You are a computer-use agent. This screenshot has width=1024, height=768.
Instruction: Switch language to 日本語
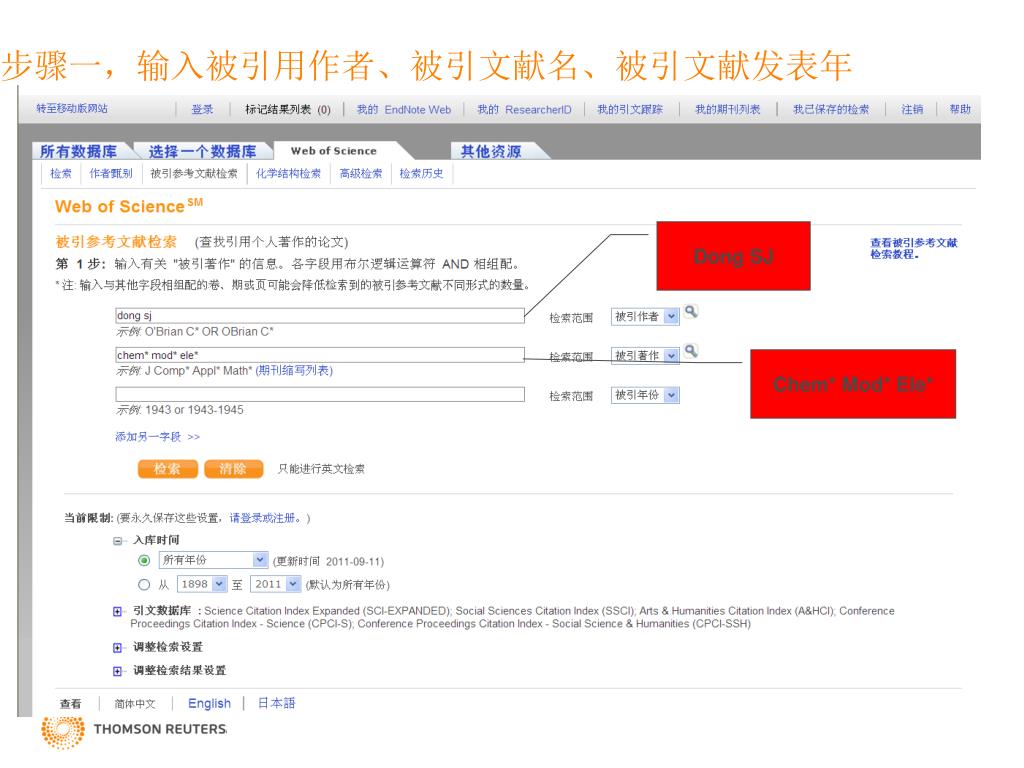pos(276,703)
